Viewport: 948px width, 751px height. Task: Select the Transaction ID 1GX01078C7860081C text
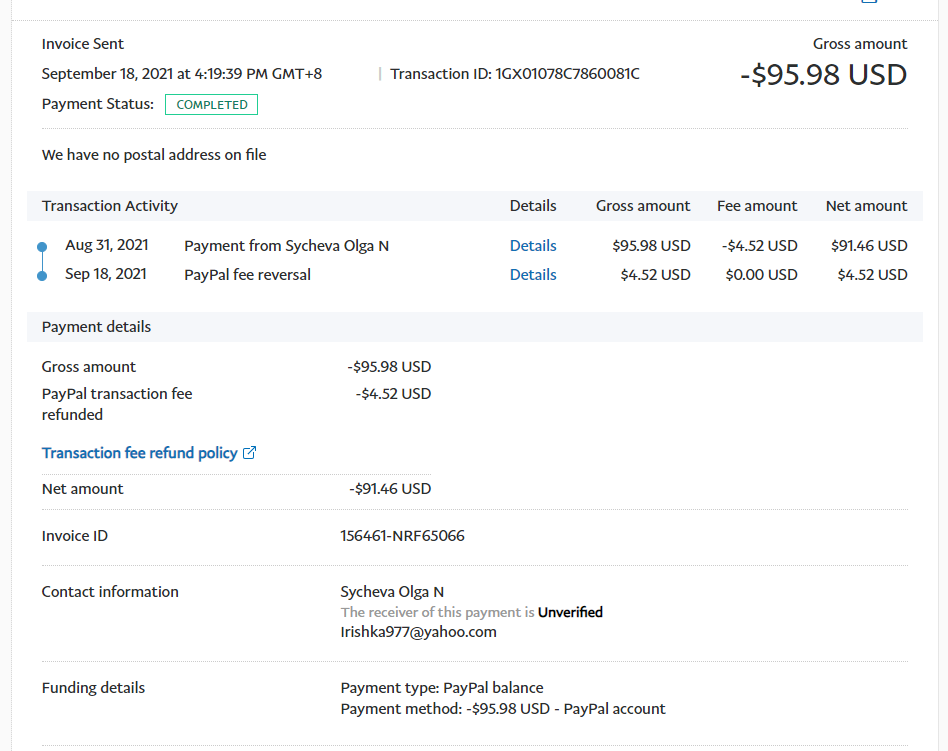pyautogui.click(x=515, y=74)
